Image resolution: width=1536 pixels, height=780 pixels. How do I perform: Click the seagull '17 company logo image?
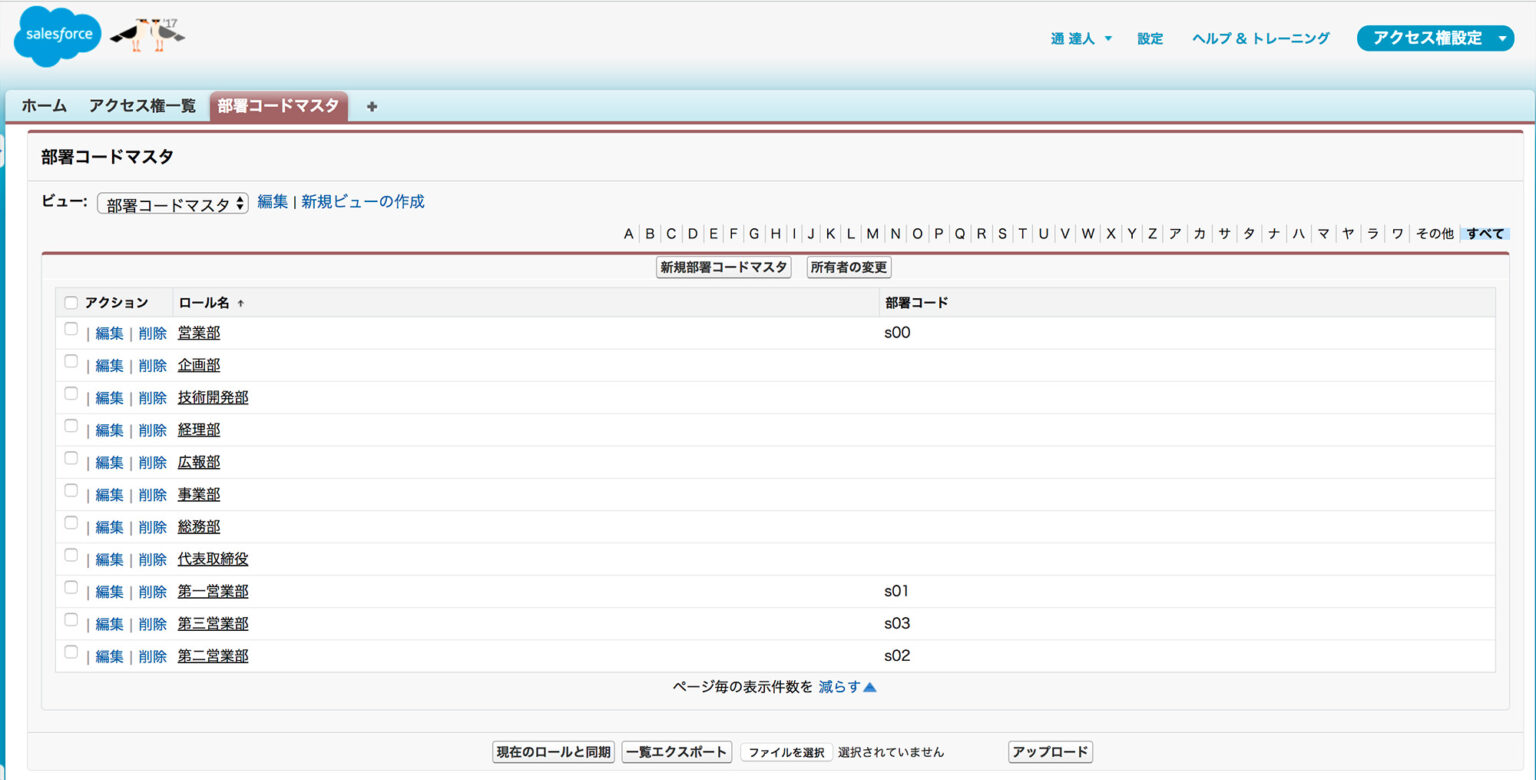click(146, 32)
